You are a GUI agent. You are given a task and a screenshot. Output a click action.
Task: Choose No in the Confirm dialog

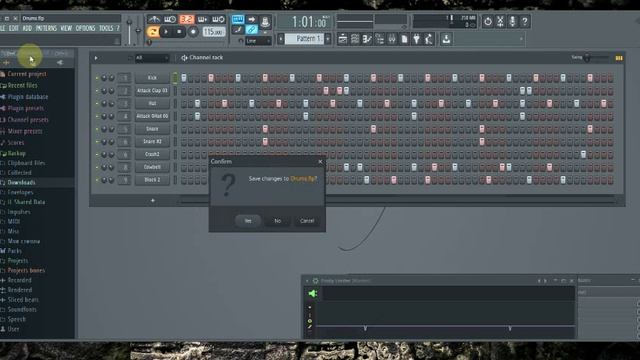(x=278, y=221)
